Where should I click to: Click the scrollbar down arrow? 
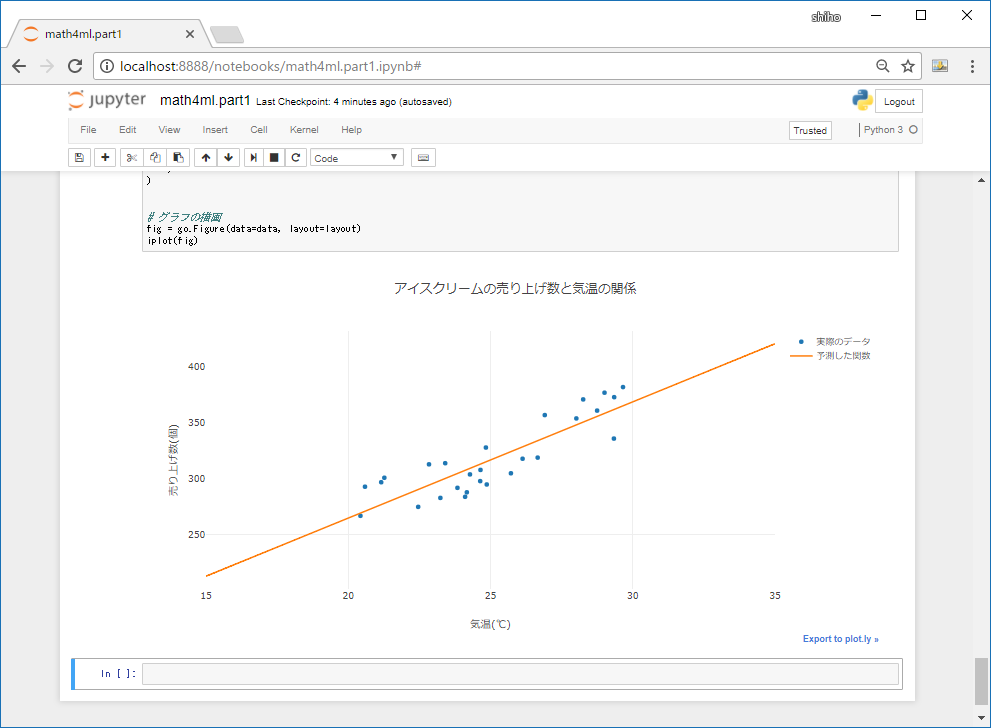pyautogui.click(x=981, y=718)
